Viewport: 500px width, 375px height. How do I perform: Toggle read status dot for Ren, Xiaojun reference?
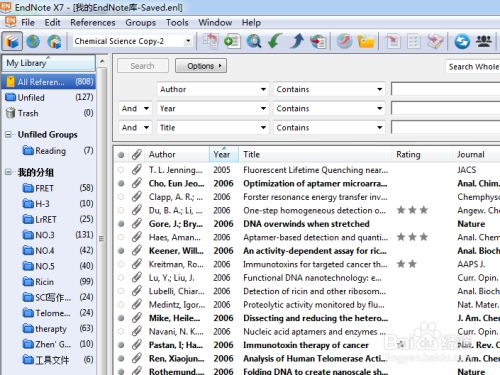(x=121, y=359)
